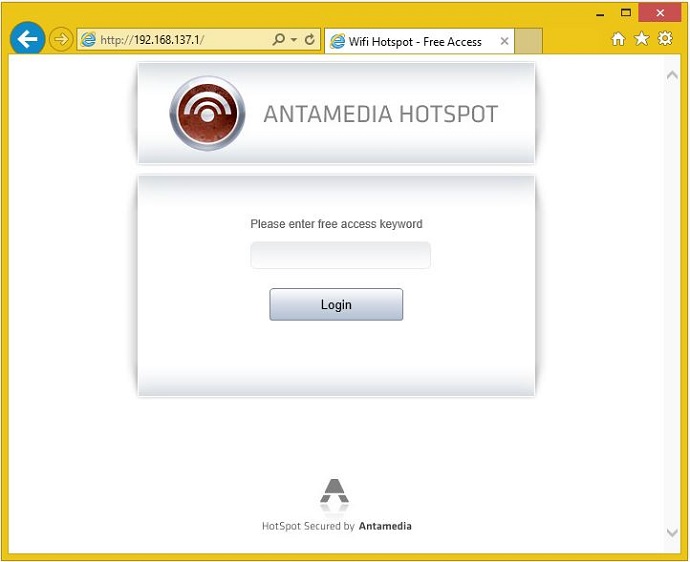Image resolution: width=690 pixels, height=562 pixels.
Task: Click the search magnifier in address bar
Action: pos(278,40)
